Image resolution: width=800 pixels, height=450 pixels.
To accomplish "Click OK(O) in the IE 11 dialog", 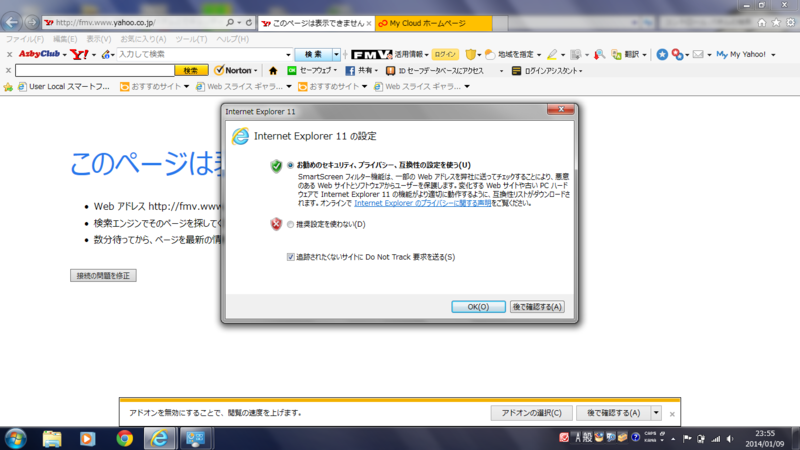I will pyautogui.click(x=478, y=307).
